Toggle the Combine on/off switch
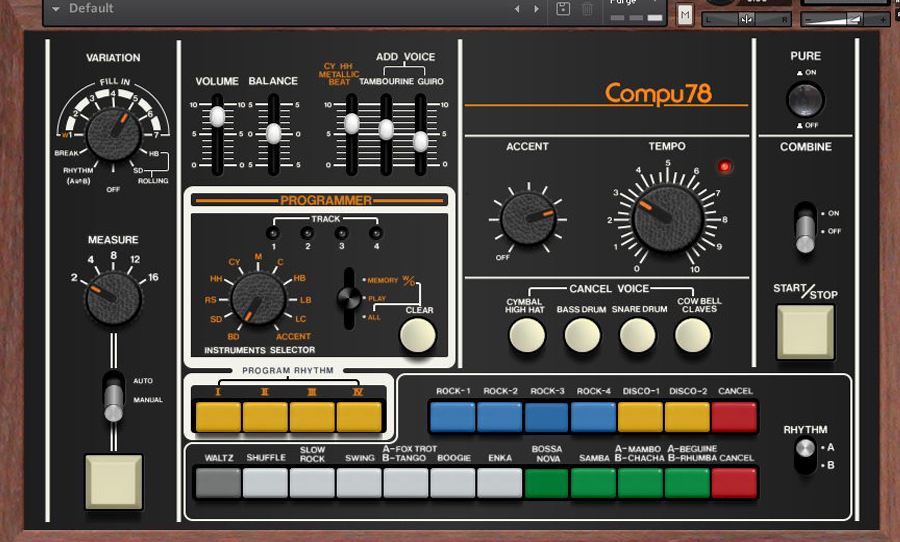The image size is (900, 542). coord(804,227)
